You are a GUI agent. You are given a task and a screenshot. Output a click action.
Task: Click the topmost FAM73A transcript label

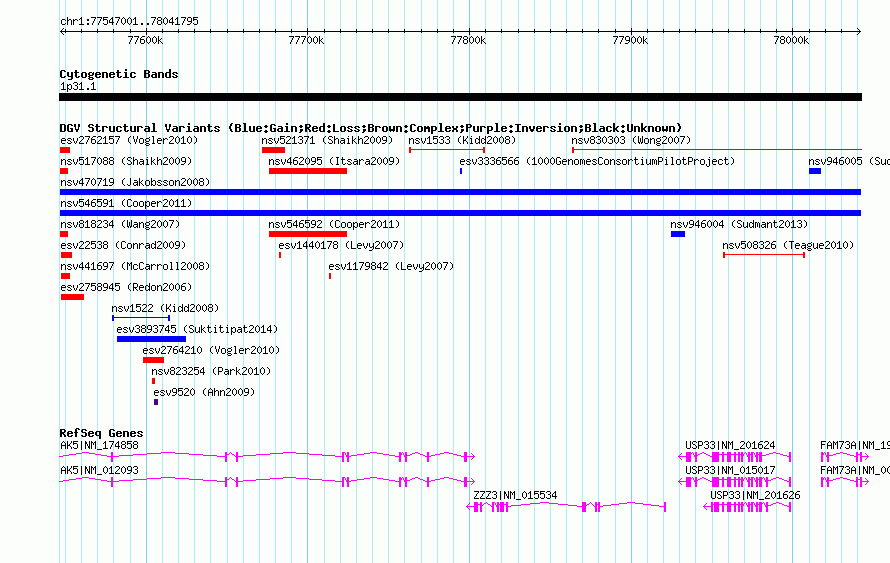tap(855, 446)
